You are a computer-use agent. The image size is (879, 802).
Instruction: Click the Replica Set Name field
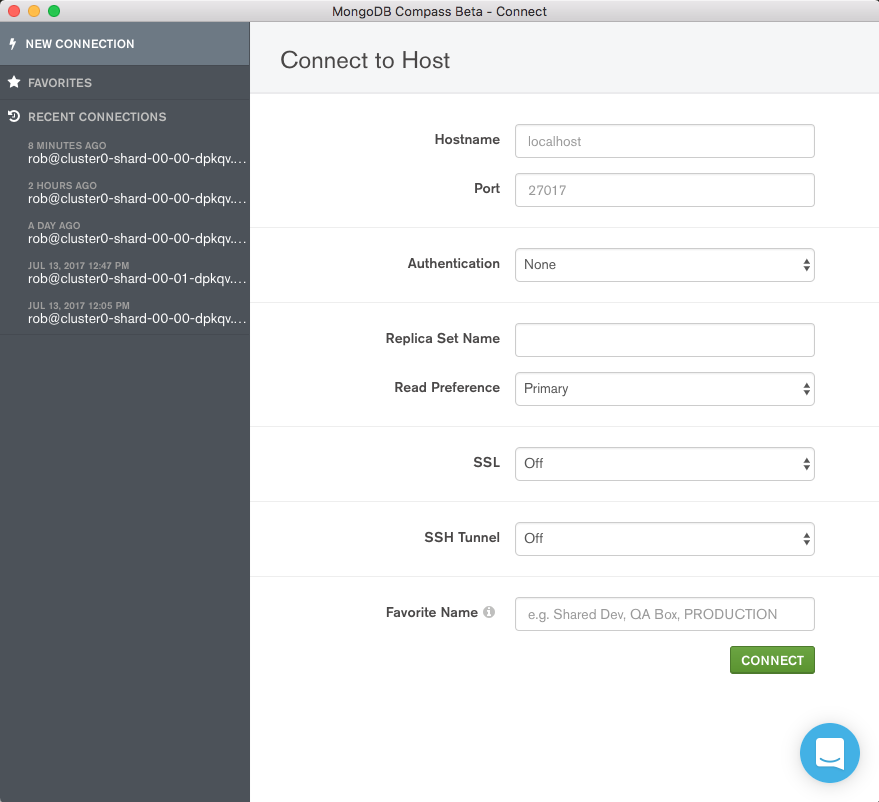[x=664, y=340]
